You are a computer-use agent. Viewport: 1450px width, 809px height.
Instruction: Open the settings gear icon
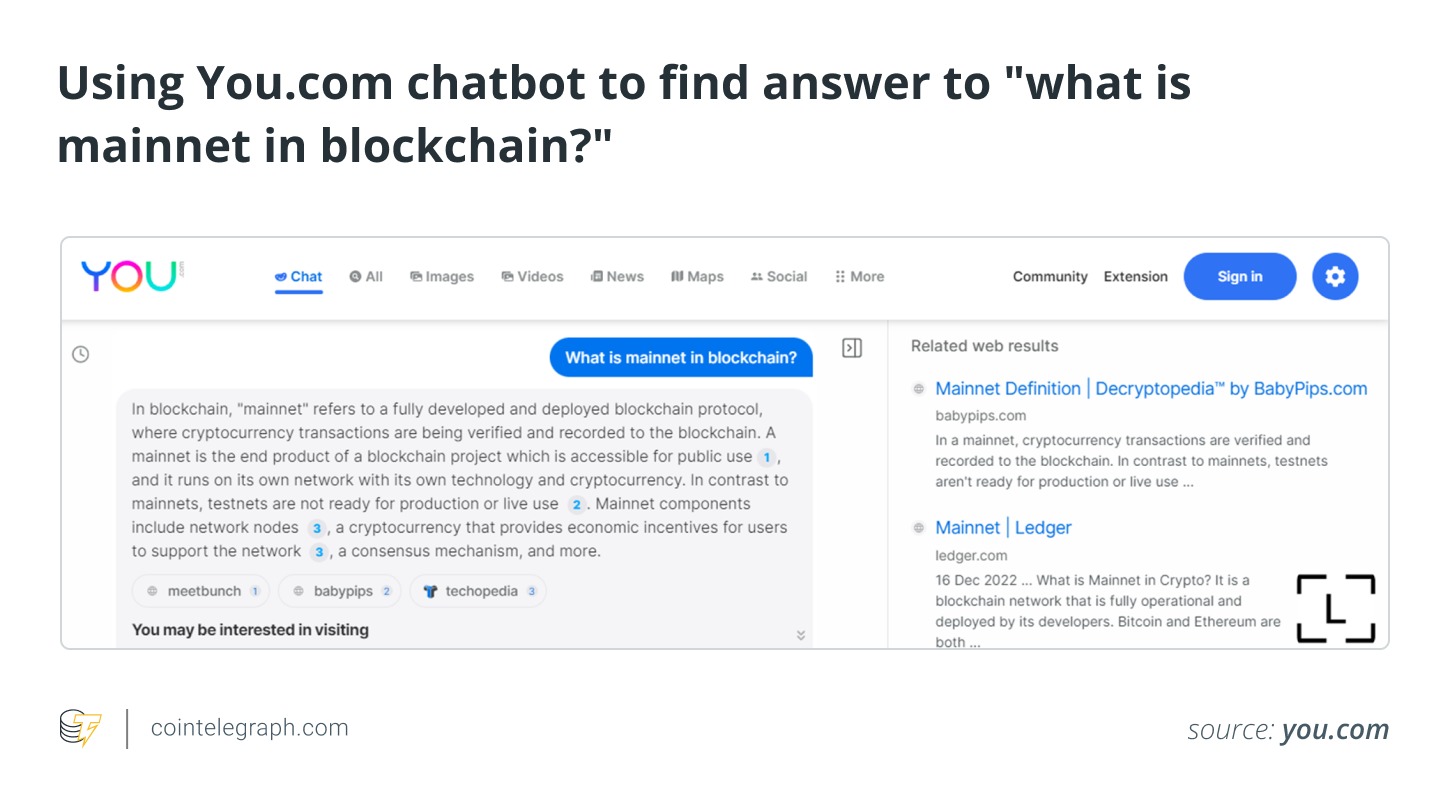[x=1335, y=277]
